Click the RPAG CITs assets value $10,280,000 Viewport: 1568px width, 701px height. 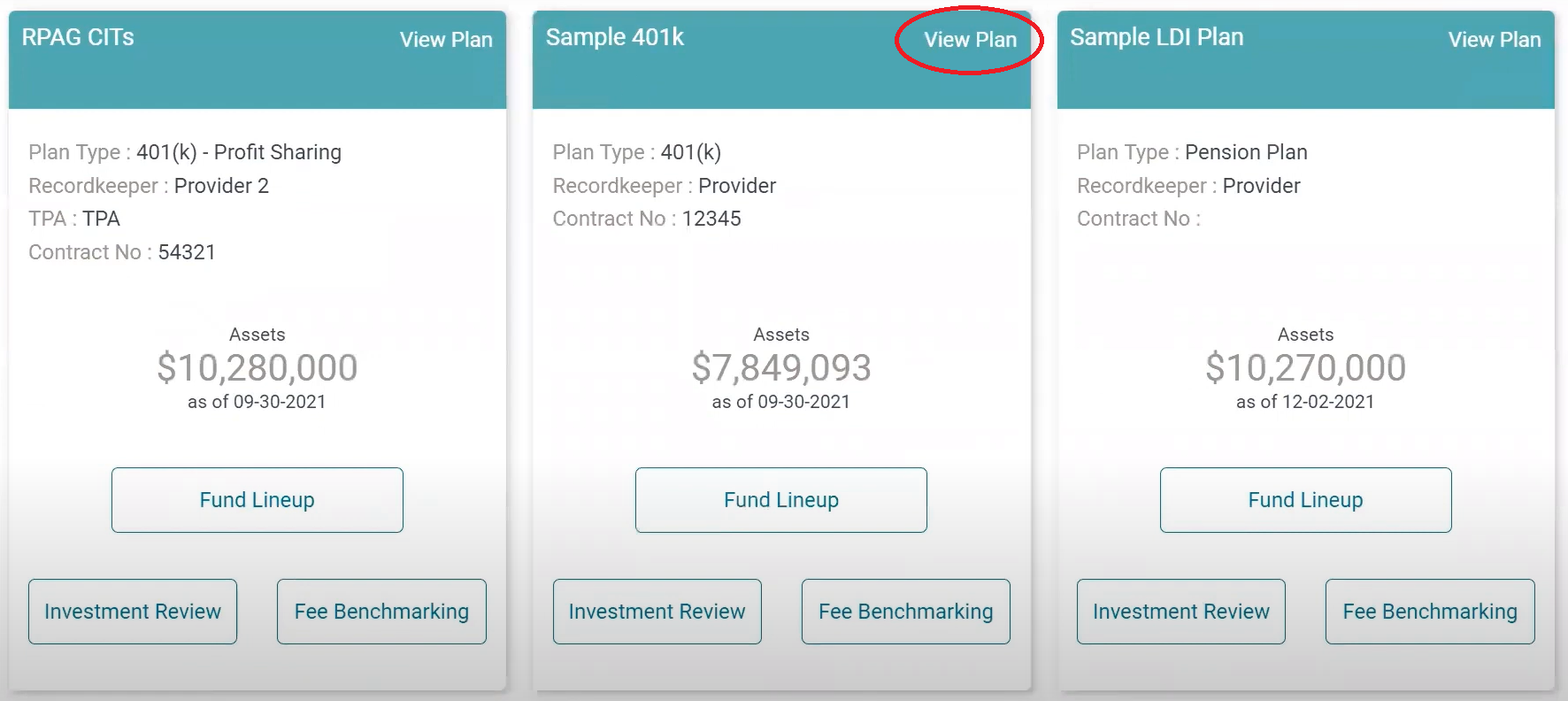257,367
